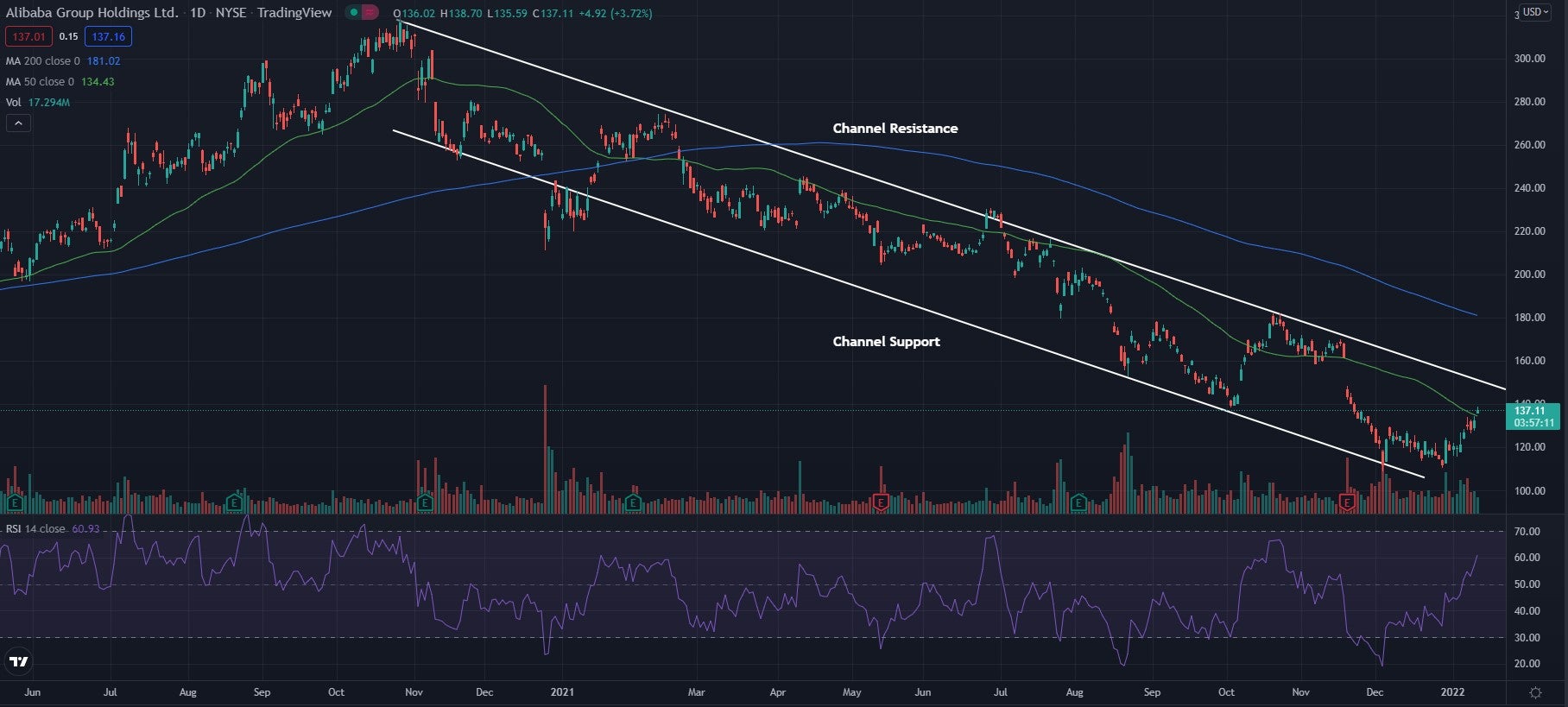Image resolution: width=1568 pixels, height=707 pixels.
Task: Click the Mar label on time axis
Action: [696, 692]
